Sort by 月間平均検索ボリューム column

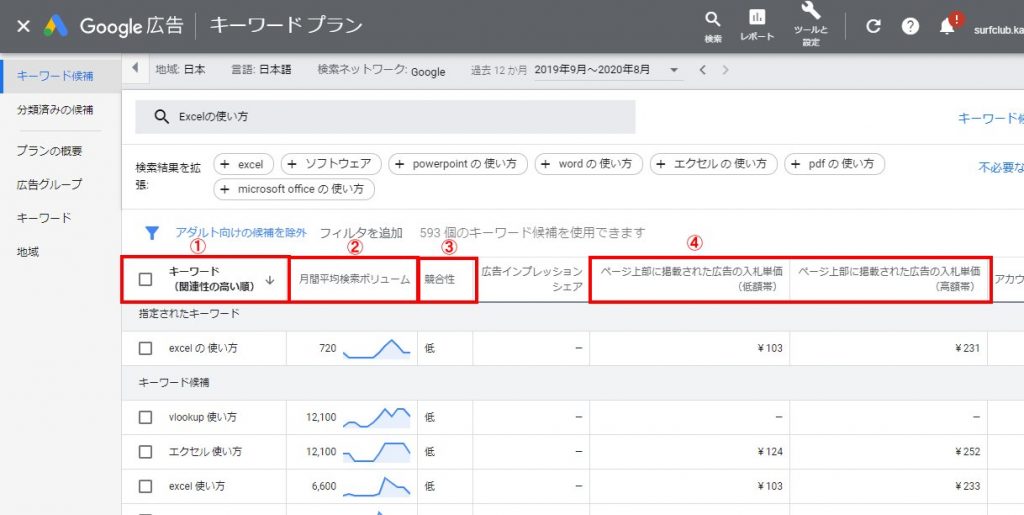coord(355,279)
